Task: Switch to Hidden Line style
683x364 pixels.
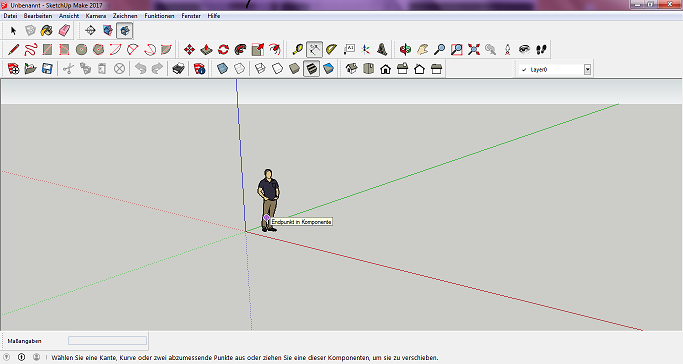Action: click(x=277, y=69)
